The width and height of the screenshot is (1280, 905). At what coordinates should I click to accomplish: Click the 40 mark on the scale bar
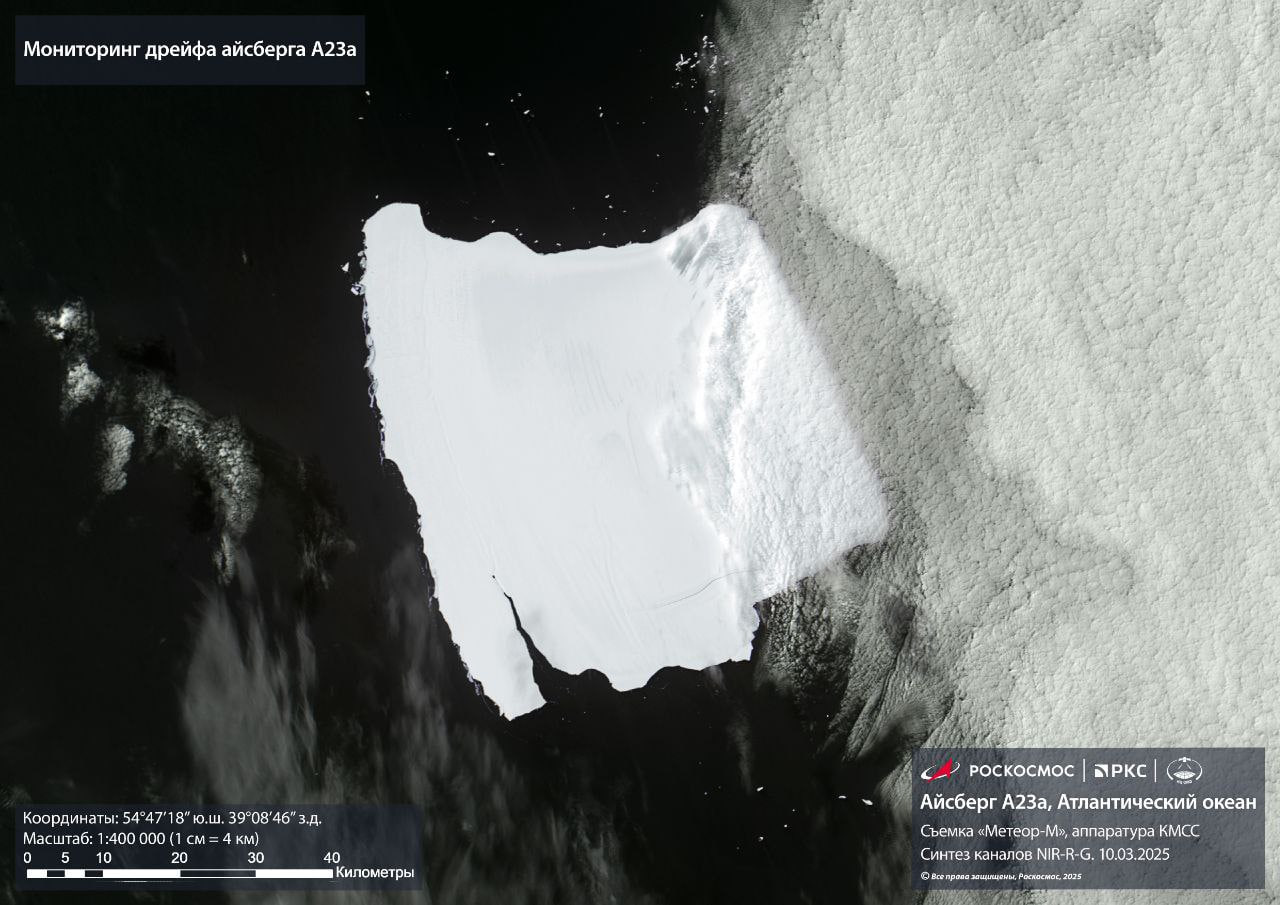(332, 858)
